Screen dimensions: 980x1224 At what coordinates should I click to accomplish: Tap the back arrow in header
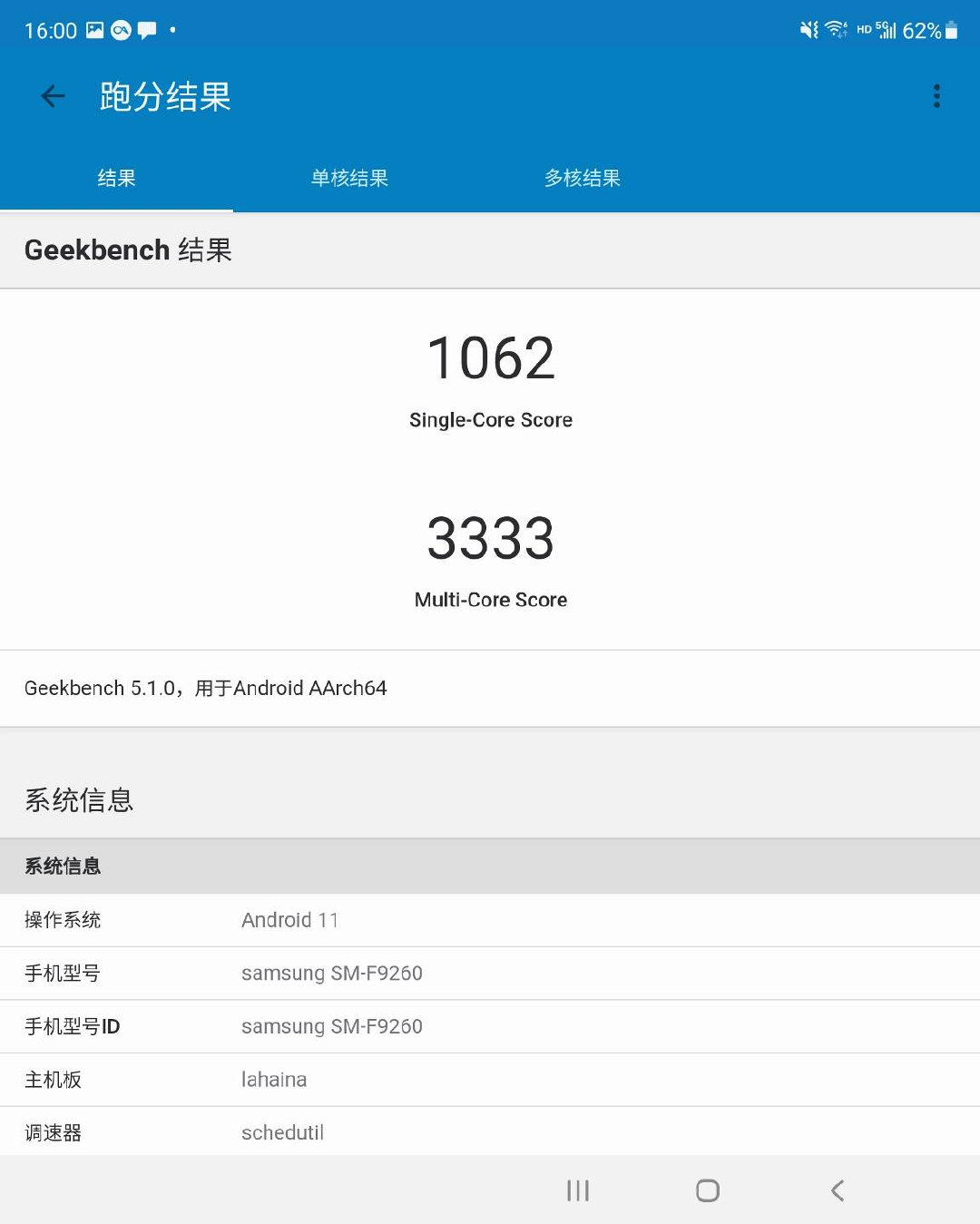click(54, 96)
